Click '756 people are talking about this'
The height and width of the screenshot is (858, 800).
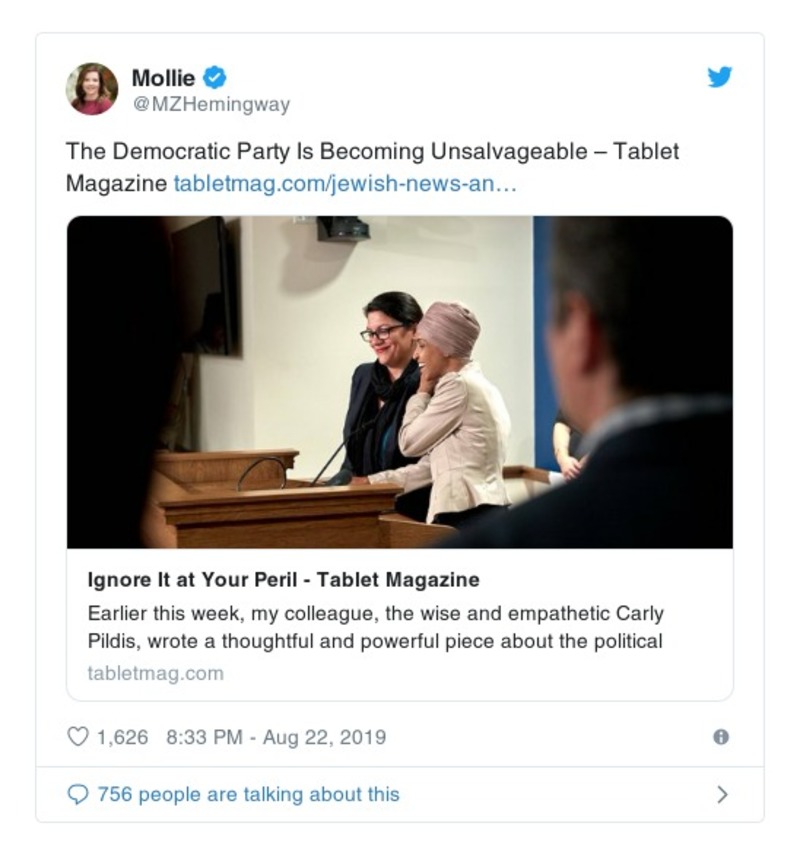(248, 795)
